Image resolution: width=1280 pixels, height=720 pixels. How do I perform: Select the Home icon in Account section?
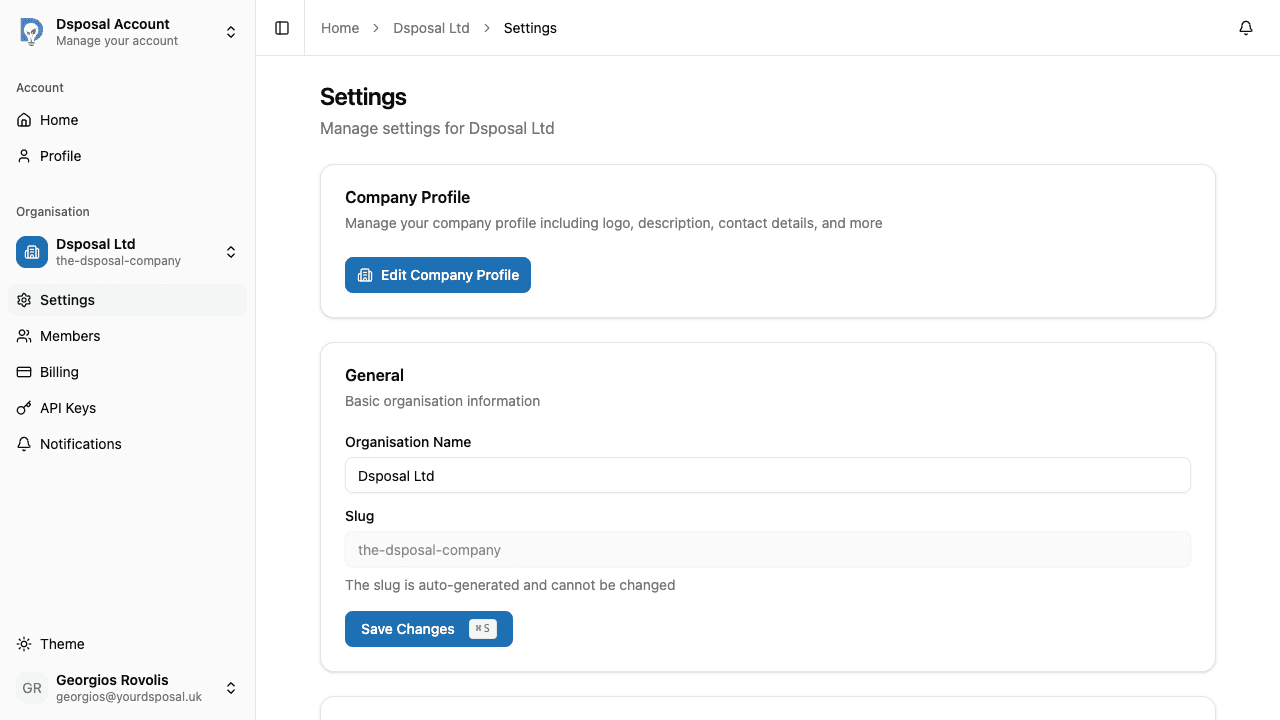24,120
